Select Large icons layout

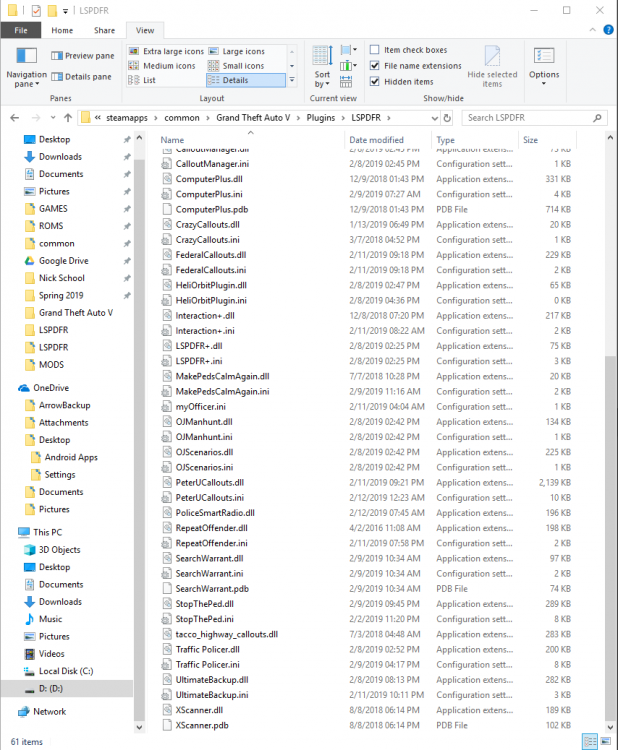[237, 51]
